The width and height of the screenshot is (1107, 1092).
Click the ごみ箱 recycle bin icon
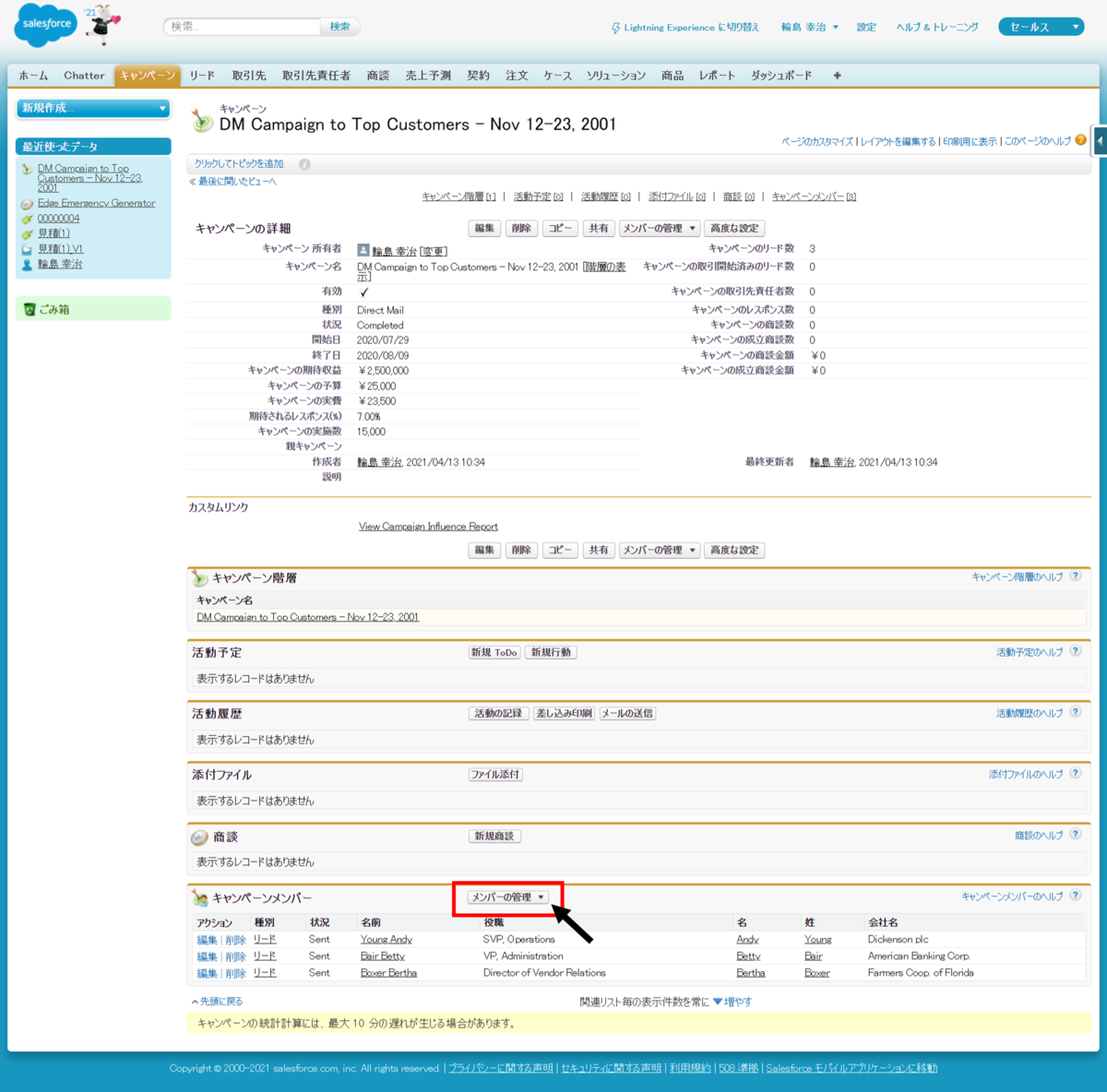pyautogui.click(x=29, y=309)
